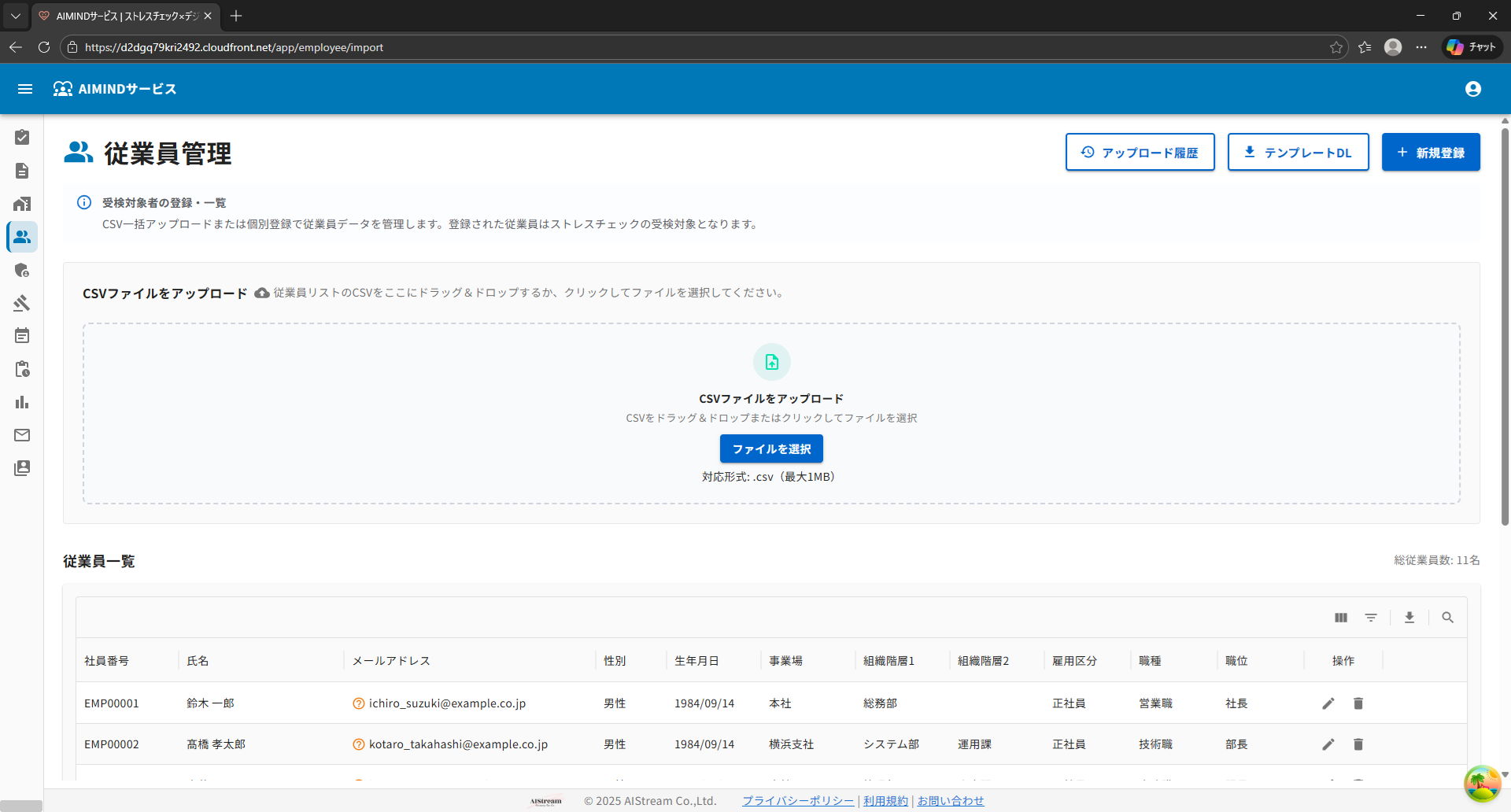
Task: Open お問い合わせ link in footer
Action: click(951, 801)
